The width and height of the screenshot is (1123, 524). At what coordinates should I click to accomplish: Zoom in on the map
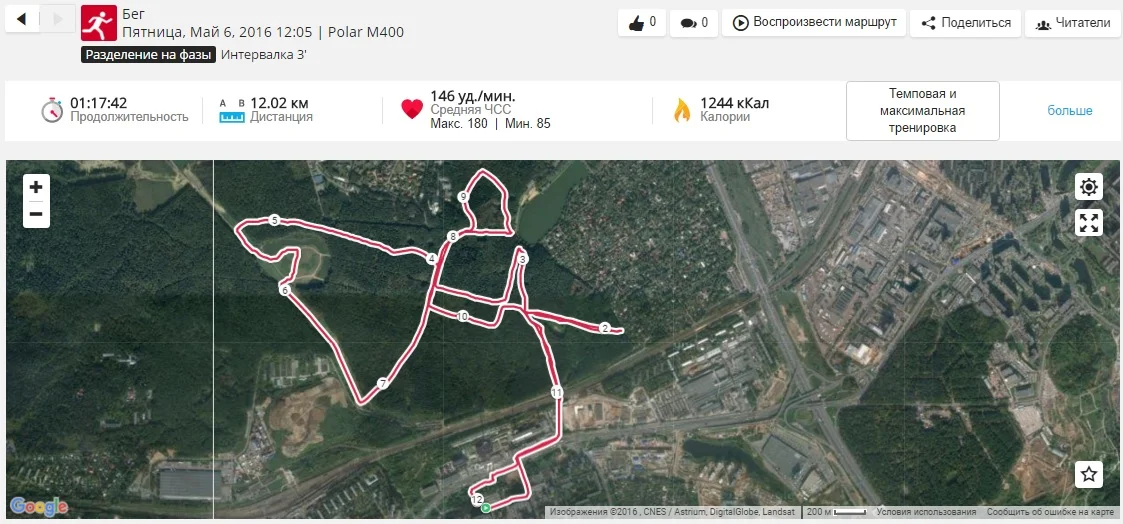(36, 188)
